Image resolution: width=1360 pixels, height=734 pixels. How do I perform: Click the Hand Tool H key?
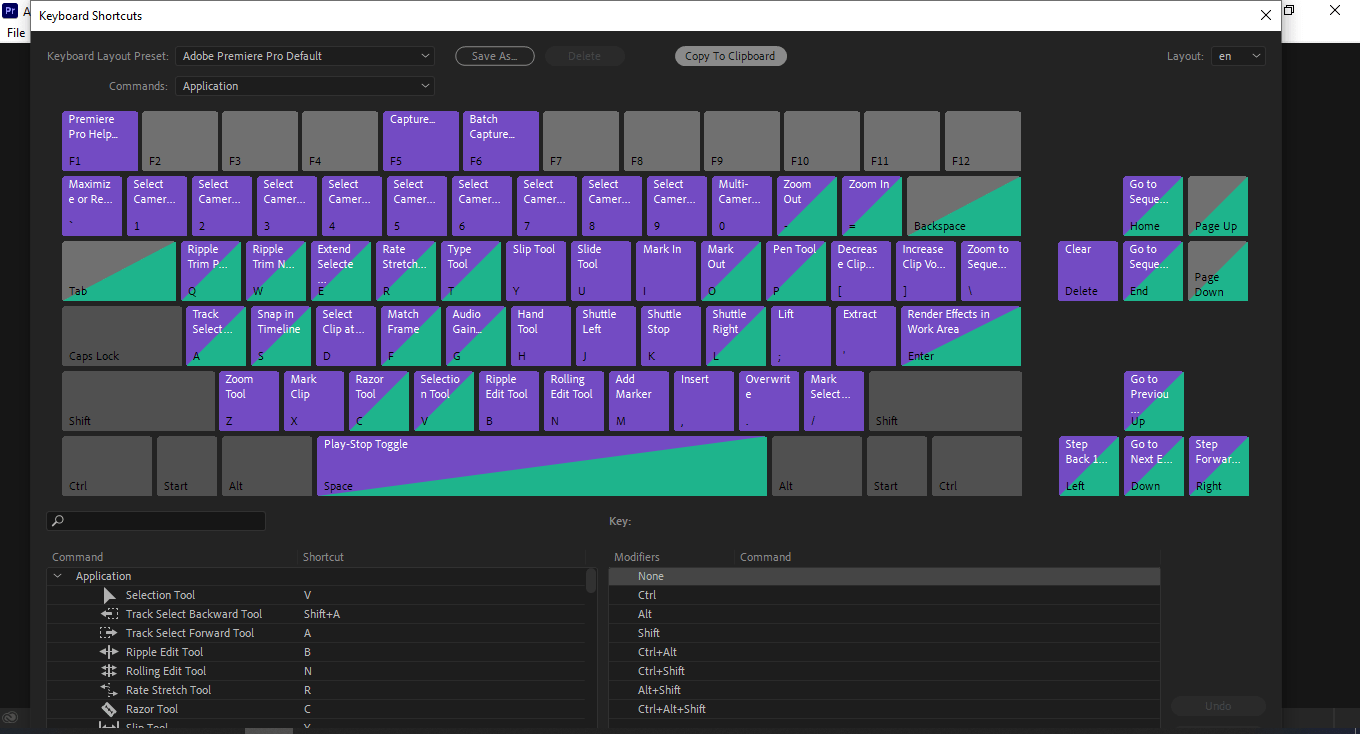point(541,336)
